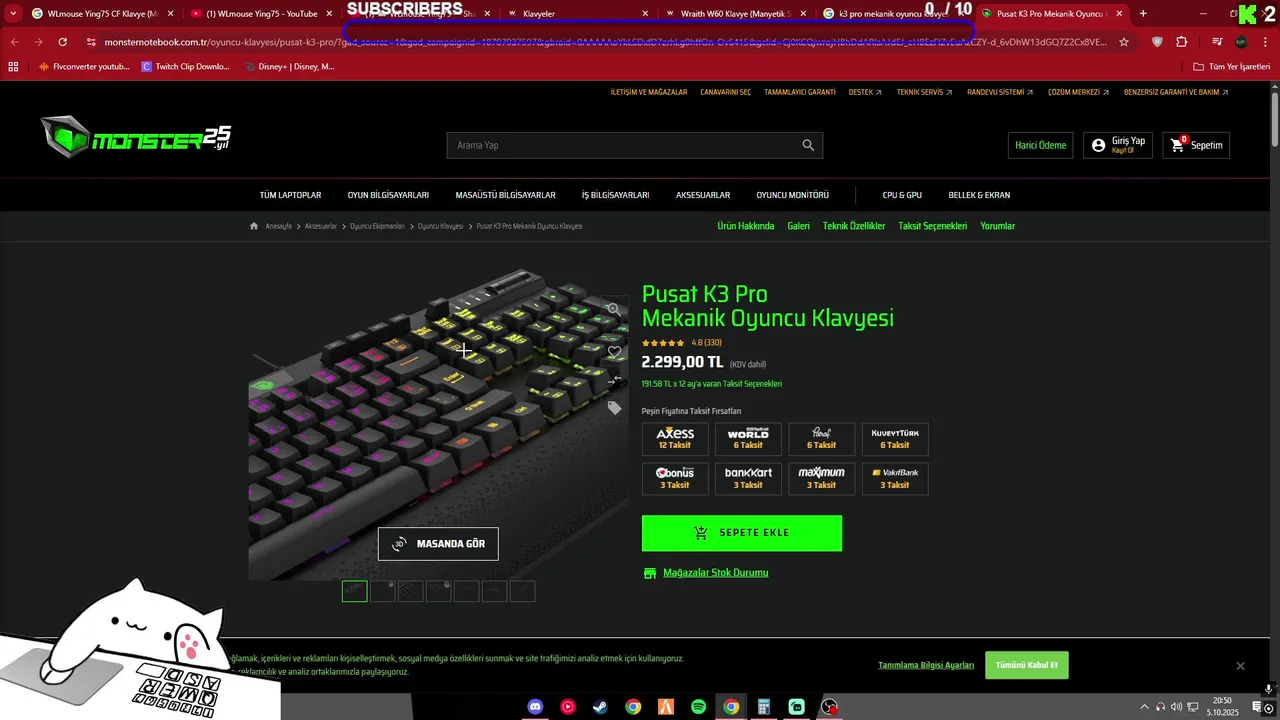Select the second product gallery thumbnail
1280x720 pixels.
(382, 591)
